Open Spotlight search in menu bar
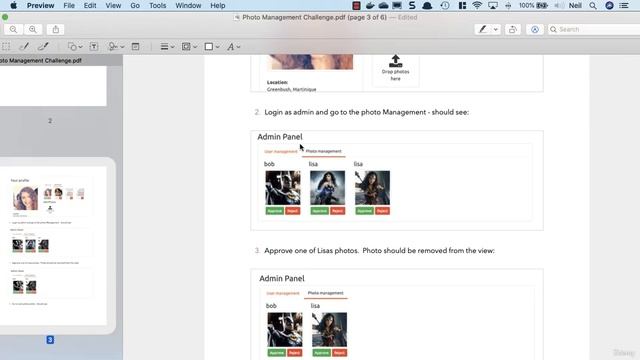Viewport: 640px width, 360px height. 593,5
